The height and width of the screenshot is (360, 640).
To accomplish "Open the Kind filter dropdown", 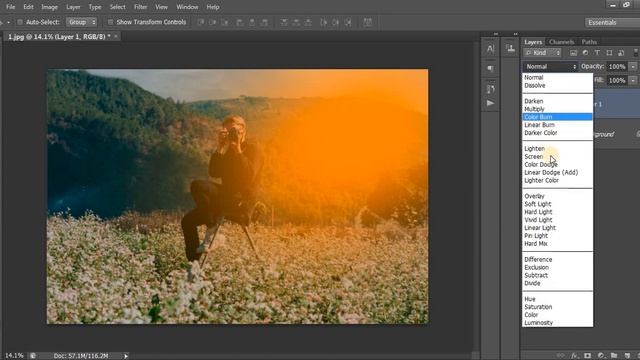I will (x=542, y=53).
